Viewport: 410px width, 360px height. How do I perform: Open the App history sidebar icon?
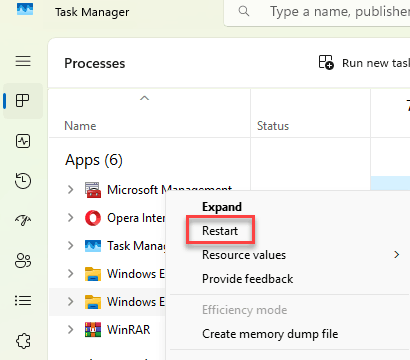[23, 181]
